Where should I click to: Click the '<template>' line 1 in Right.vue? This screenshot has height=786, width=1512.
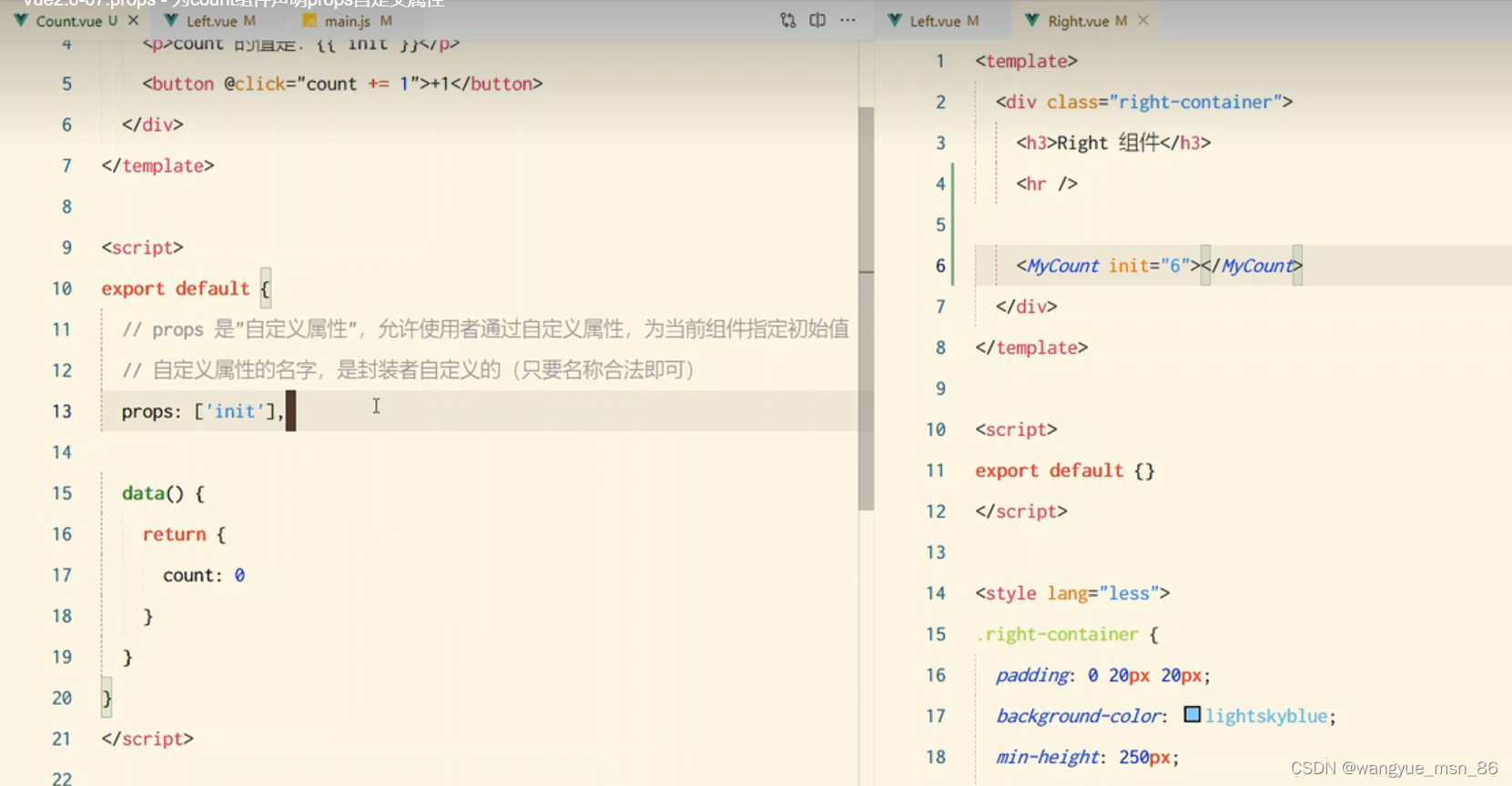point(1026,61)
